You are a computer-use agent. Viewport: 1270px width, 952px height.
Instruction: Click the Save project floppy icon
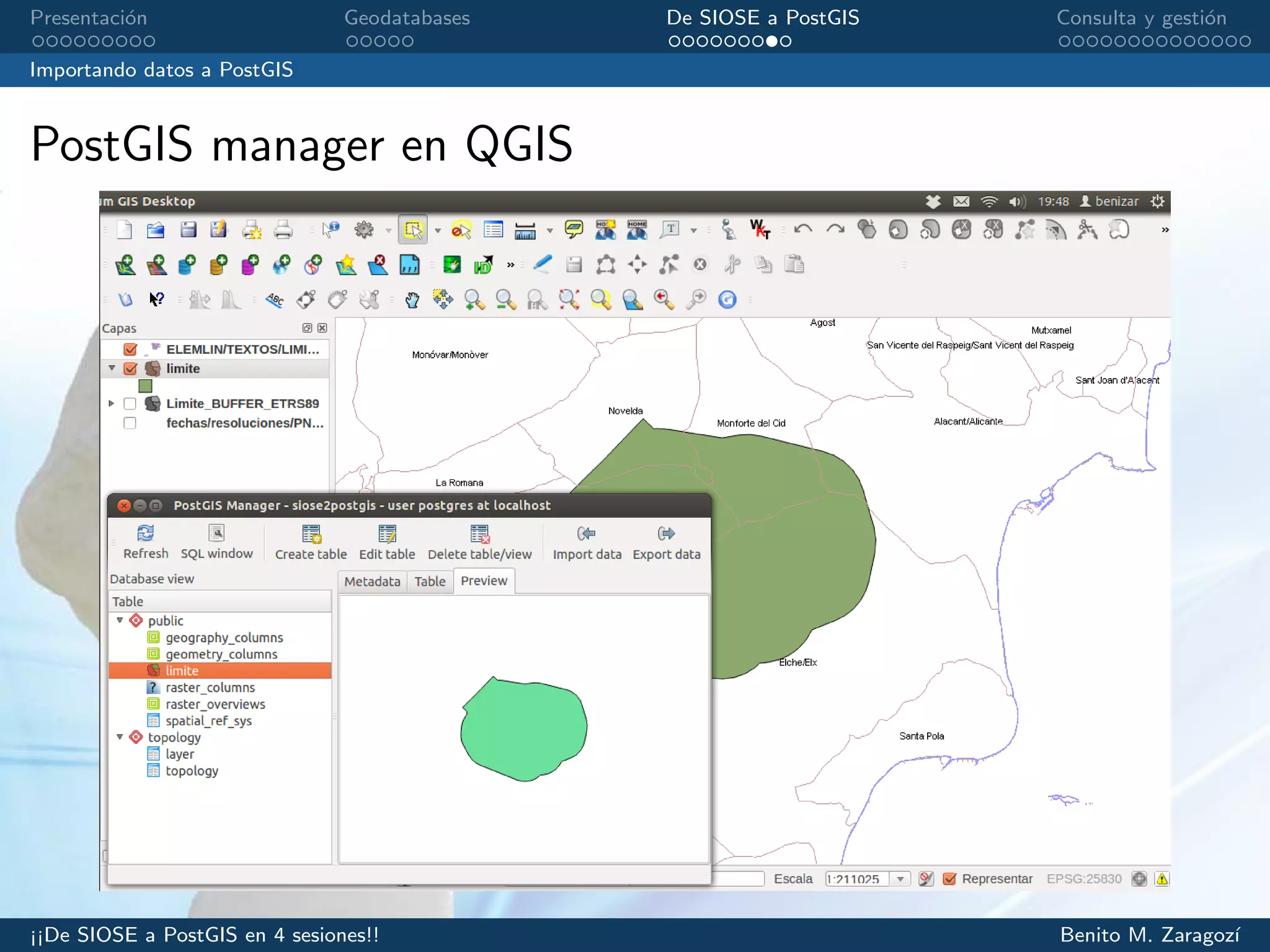(x=188, y=230)
